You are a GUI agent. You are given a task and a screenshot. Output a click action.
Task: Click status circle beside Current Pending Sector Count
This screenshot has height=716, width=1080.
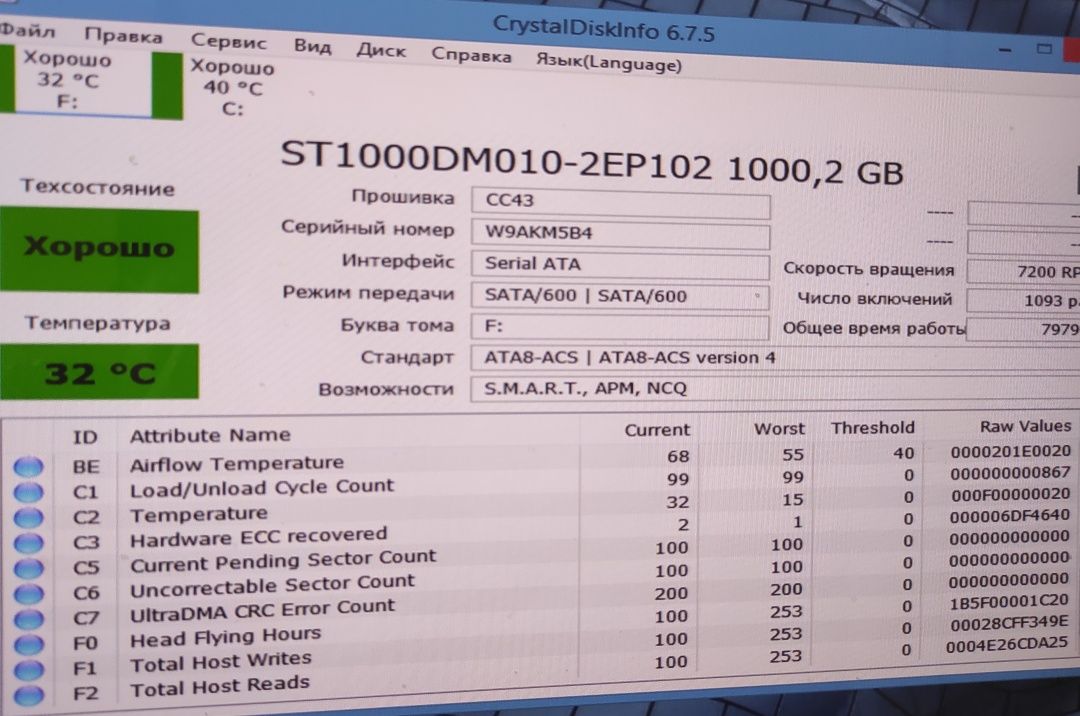[28, 568]
